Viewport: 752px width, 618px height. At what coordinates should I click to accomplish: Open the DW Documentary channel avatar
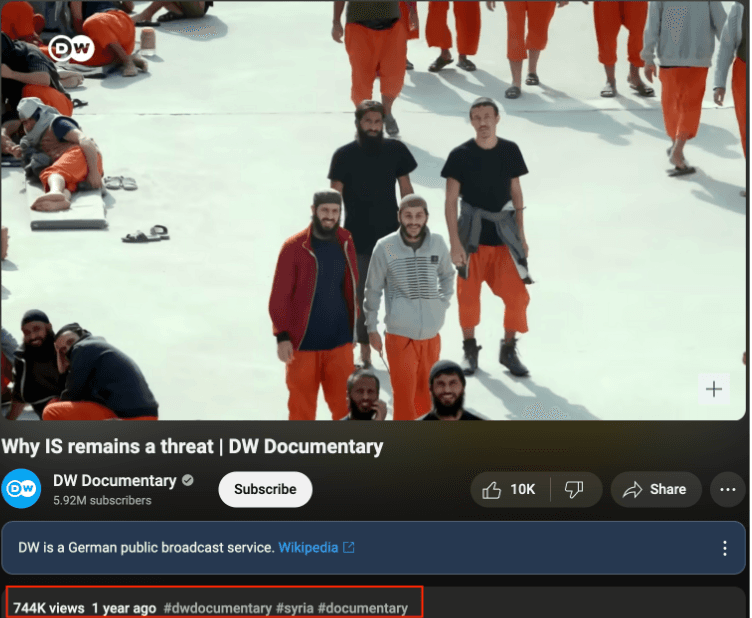[21, 489]
